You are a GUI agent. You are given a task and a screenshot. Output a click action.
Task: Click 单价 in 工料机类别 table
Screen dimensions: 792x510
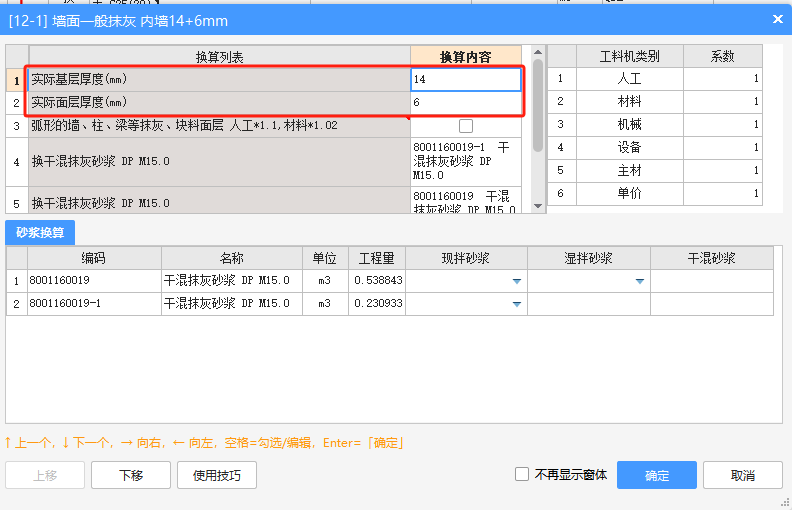click(629, 193)
